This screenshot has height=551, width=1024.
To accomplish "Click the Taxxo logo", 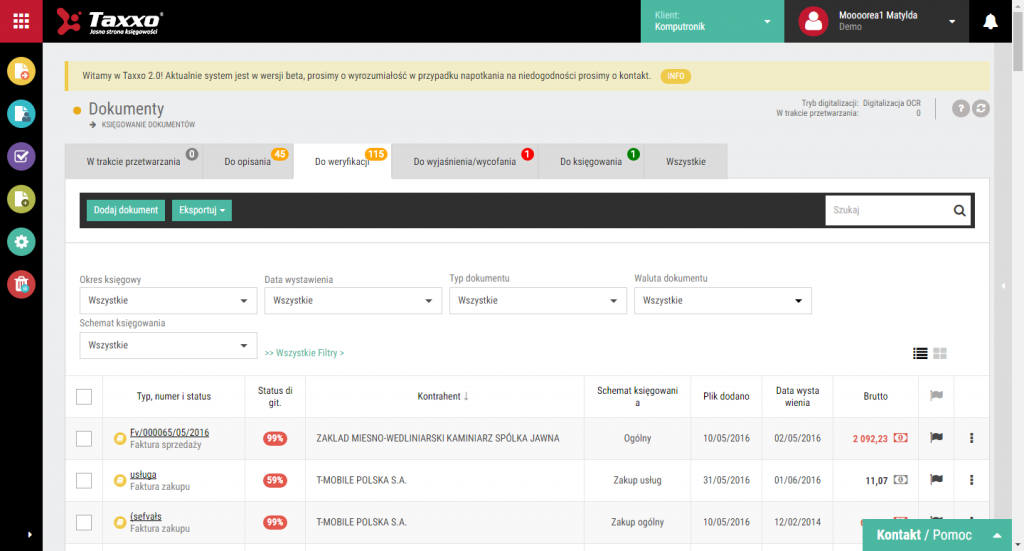I will pyautogui.click(x=110, y=22).
